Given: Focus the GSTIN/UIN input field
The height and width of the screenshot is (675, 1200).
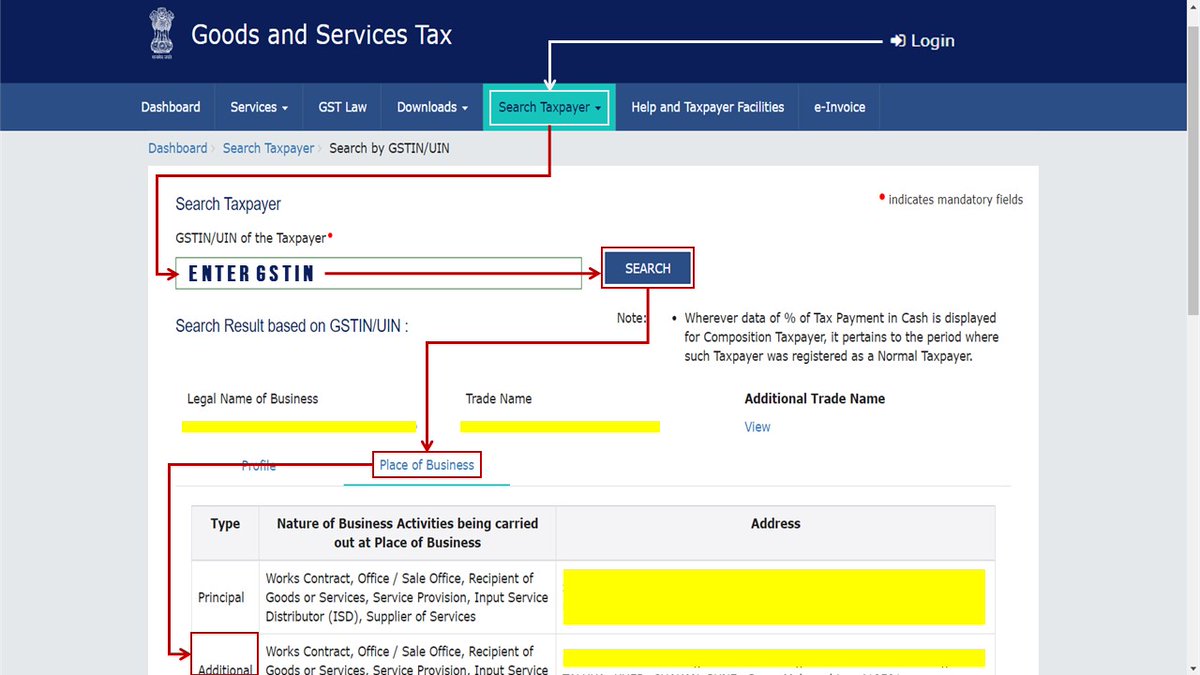Looking at the screenshot, I should coord(379,273).
